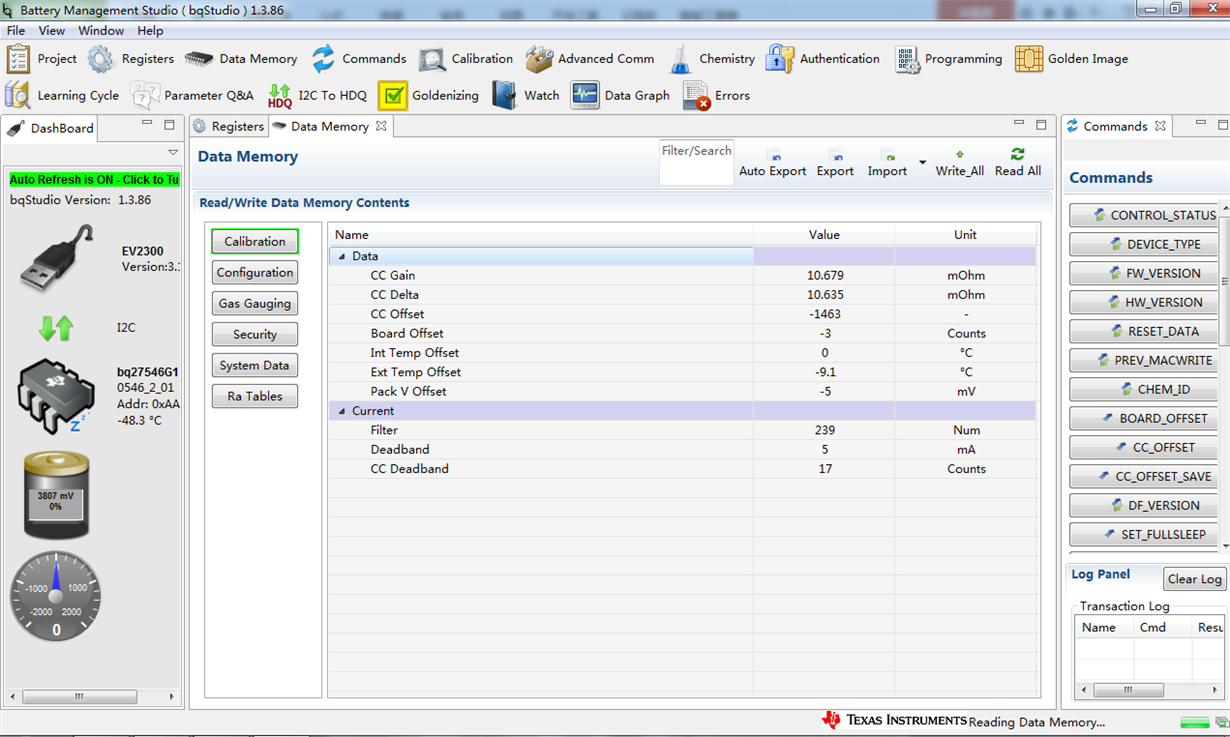Open the File menu
This screenshot has height=737, width=1230.
(x=16, y=31)
